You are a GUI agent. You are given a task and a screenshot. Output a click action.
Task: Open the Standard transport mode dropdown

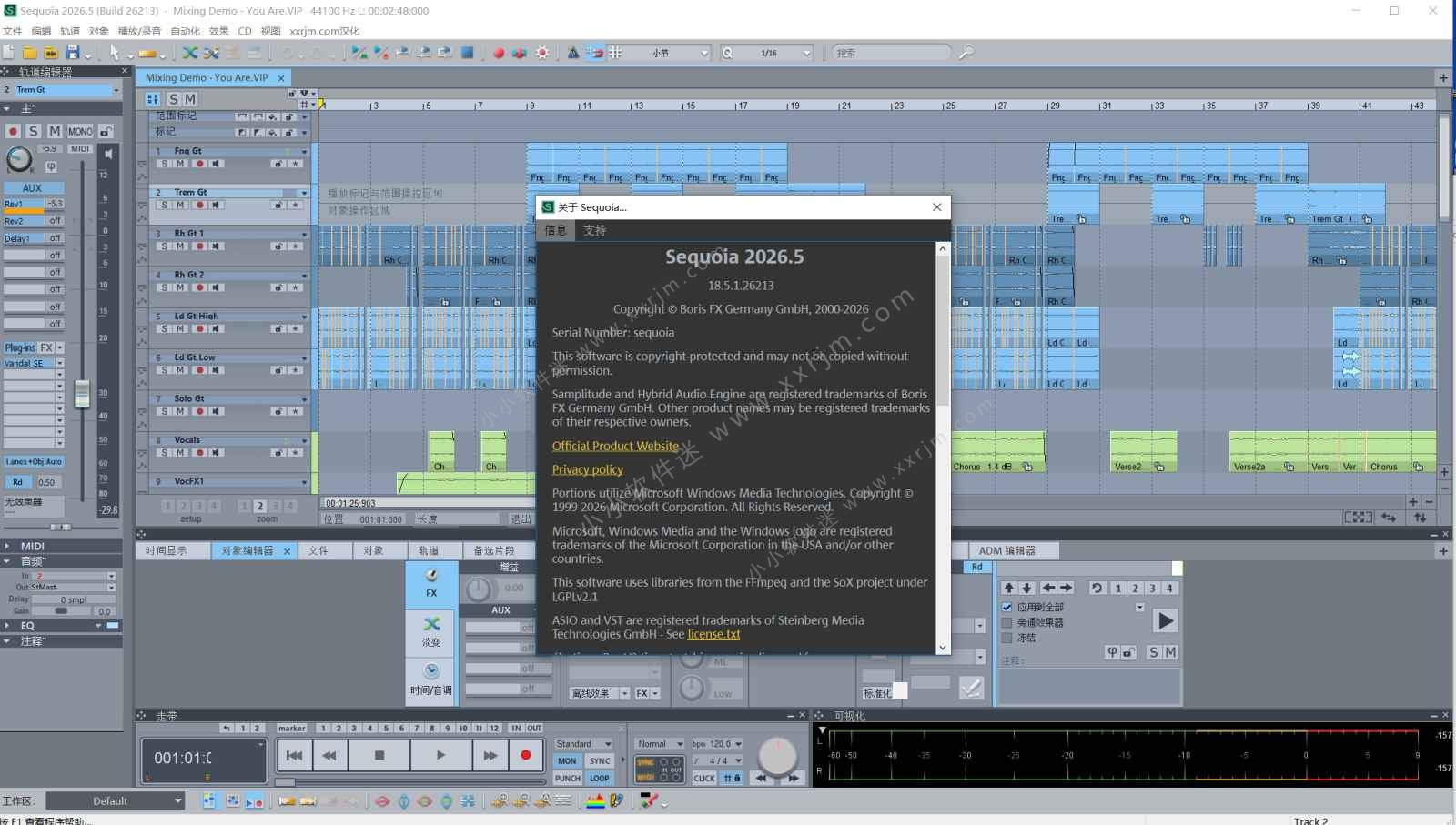pos(583,744)
